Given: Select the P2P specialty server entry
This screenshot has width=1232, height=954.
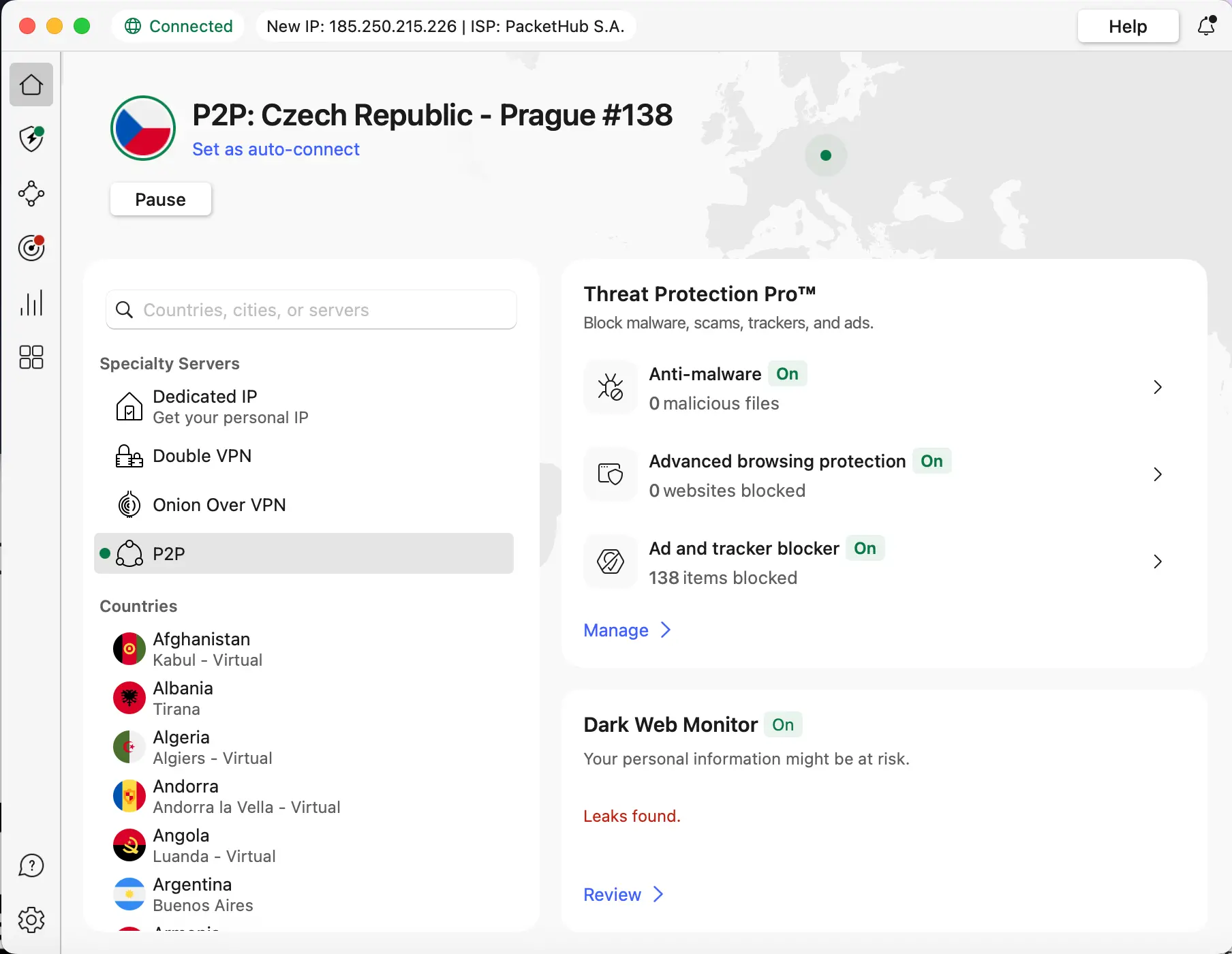Looking at the screenshot, I should tap(304, 553).
